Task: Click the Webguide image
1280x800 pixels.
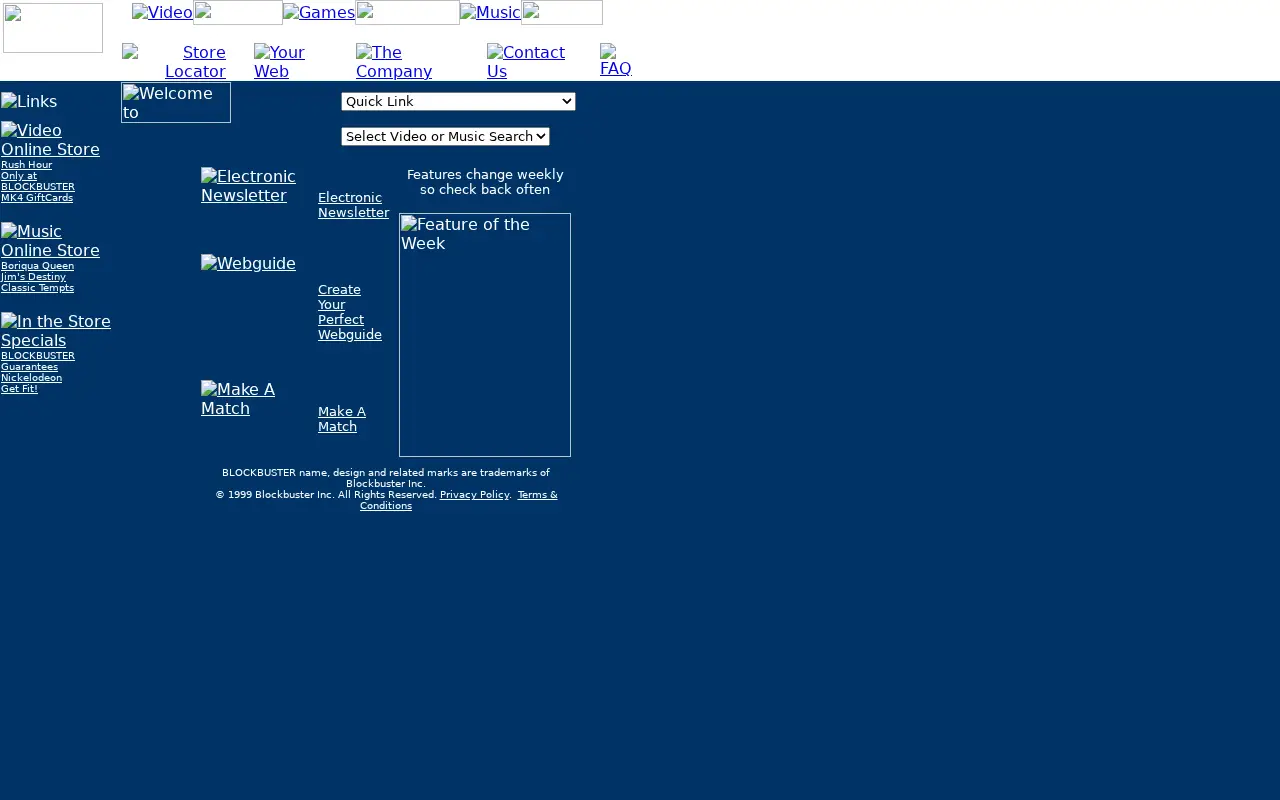Action: 248,264
